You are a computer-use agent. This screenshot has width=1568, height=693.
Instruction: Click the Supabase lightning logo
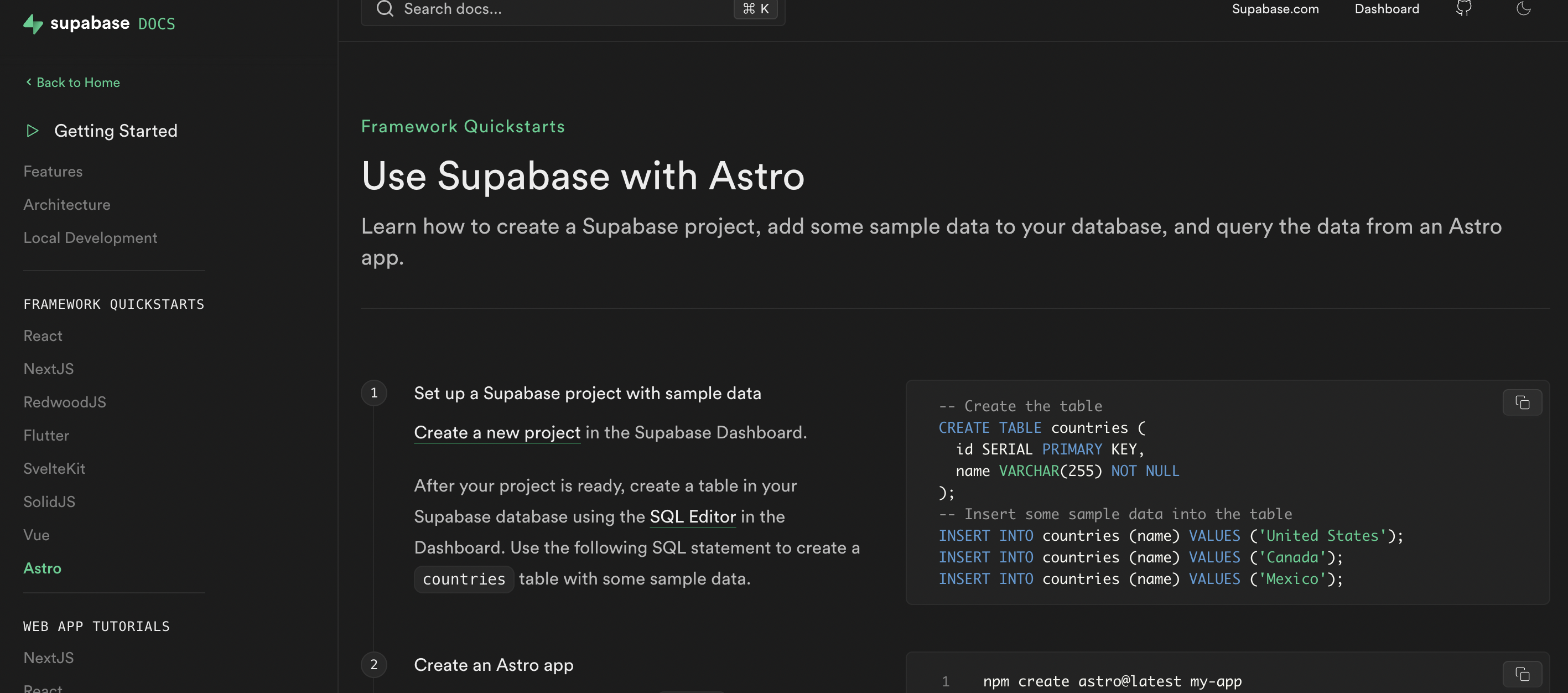click(33, 24)
